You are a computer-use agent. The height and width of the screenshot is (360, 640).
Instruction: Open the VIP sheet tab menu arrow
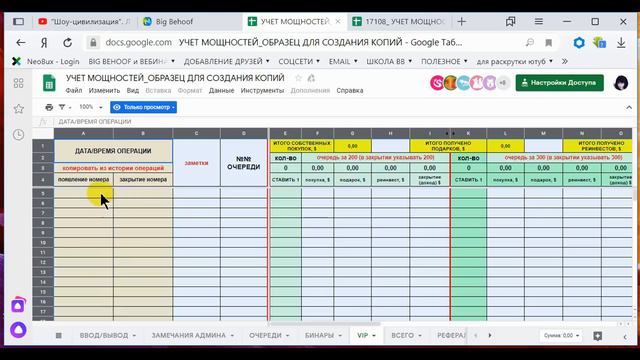point(374,336)
